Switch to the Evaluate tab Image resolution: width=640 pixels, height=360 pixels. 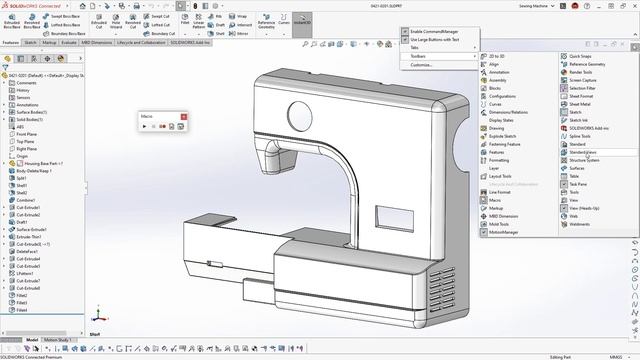pos(69,42)
